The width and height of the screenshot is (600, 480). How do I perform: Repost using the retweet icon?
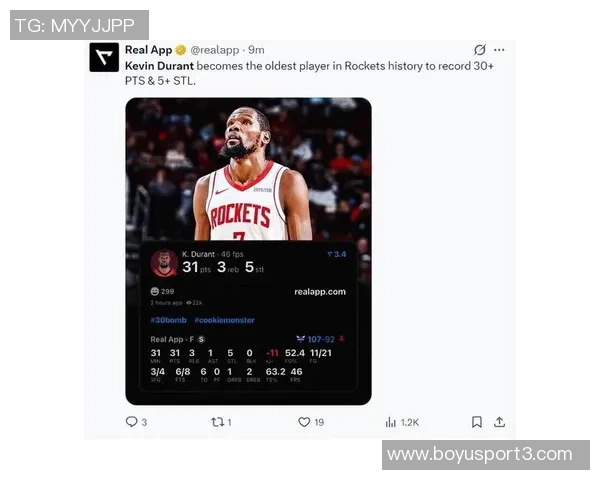point(217,422)
